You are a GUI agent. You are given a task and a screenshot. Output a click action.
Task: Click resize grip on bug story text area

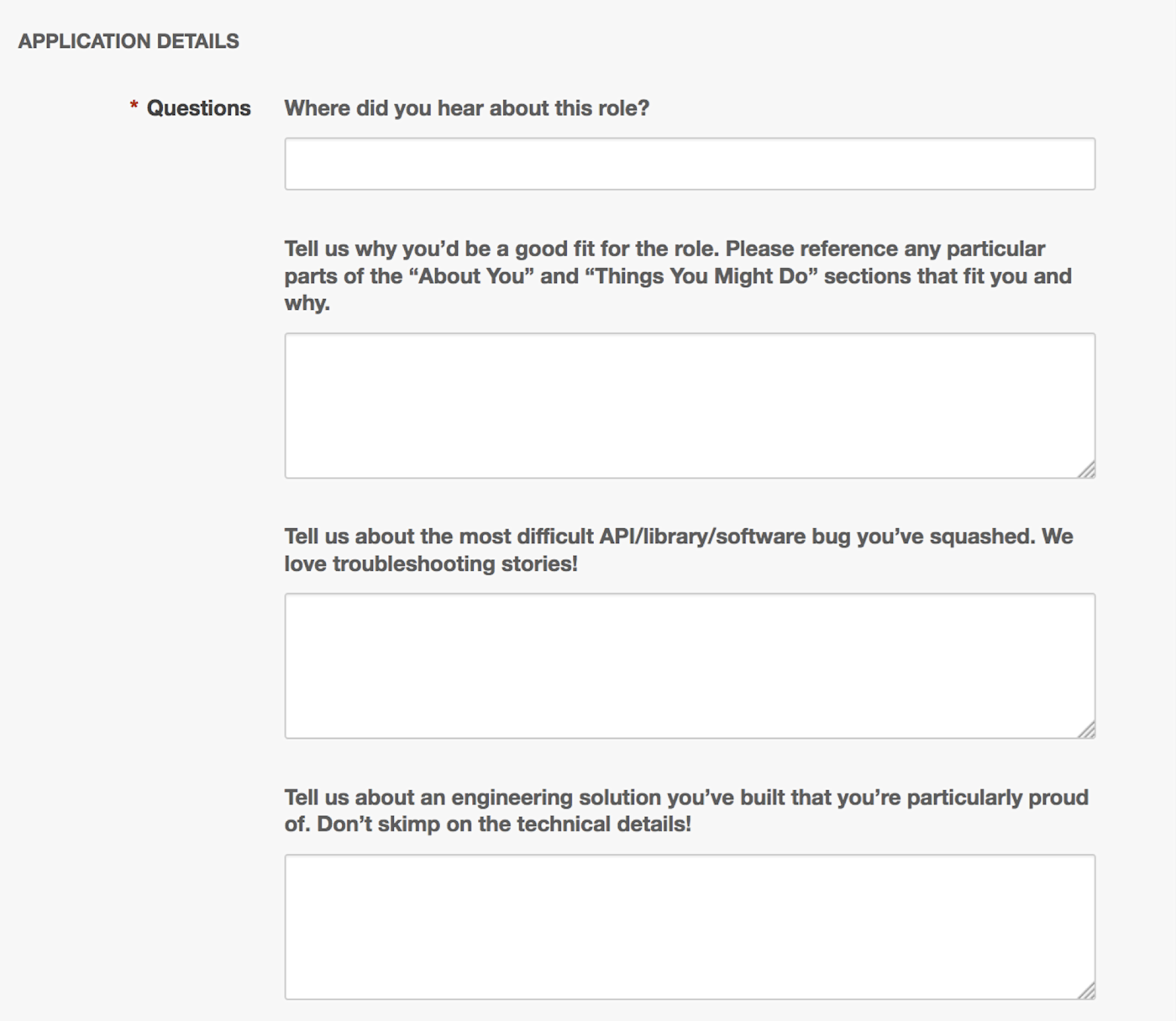1086,730
